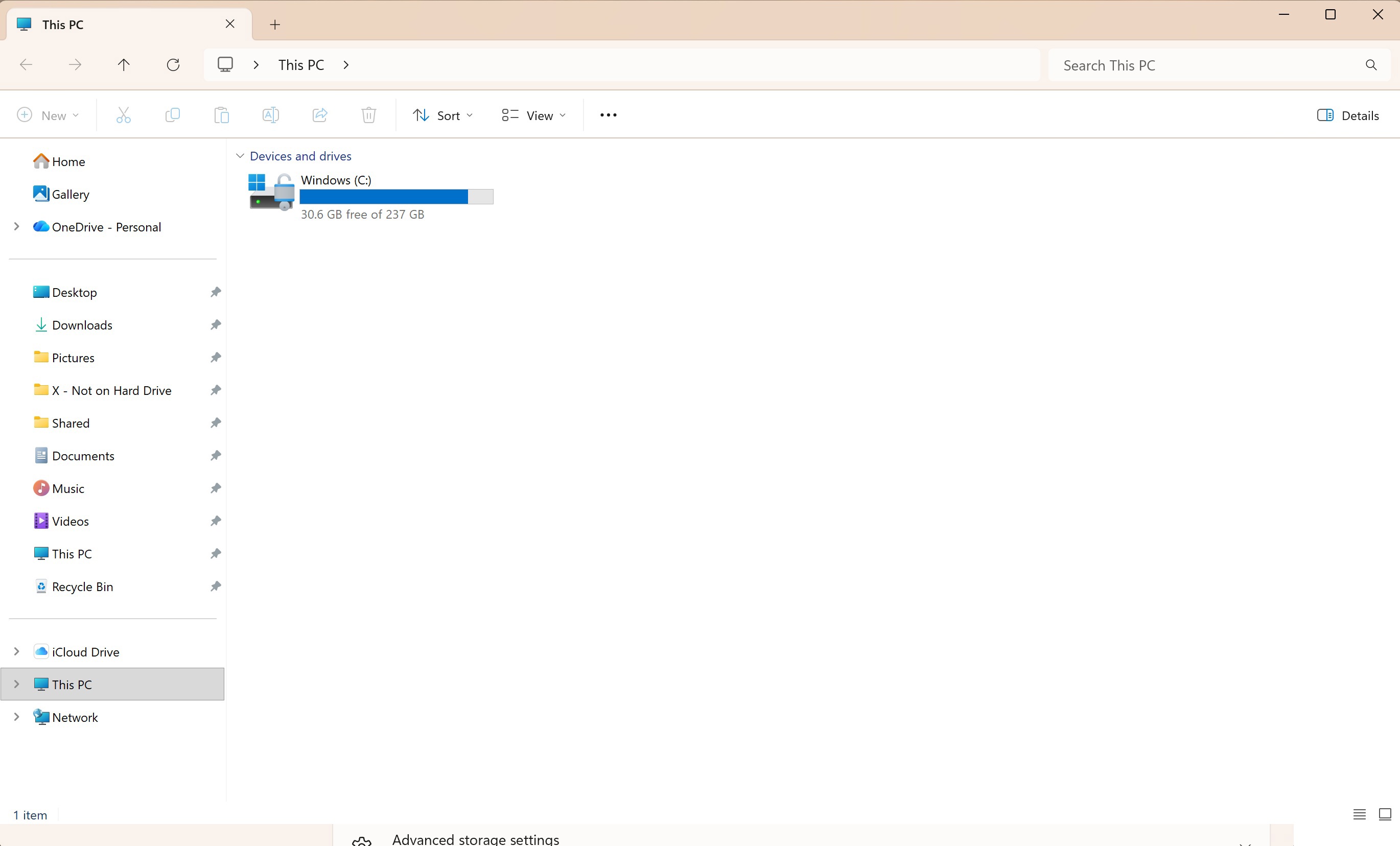Open the View dropdown menu

tap(533, 115)
